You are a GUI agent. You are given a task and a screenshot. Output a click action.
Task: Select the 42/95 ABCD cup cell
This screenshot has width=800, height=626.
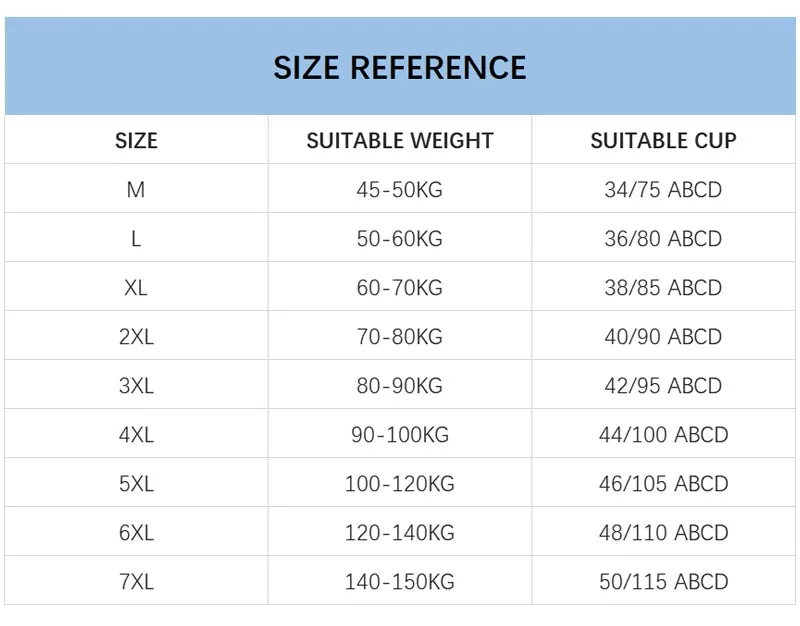tap(663, 386)
